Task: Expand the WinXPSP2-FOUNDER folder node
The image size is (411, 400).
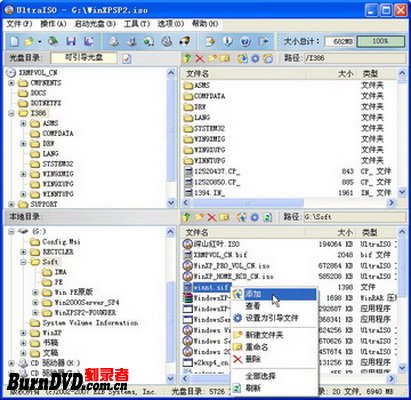Action: 35,313
